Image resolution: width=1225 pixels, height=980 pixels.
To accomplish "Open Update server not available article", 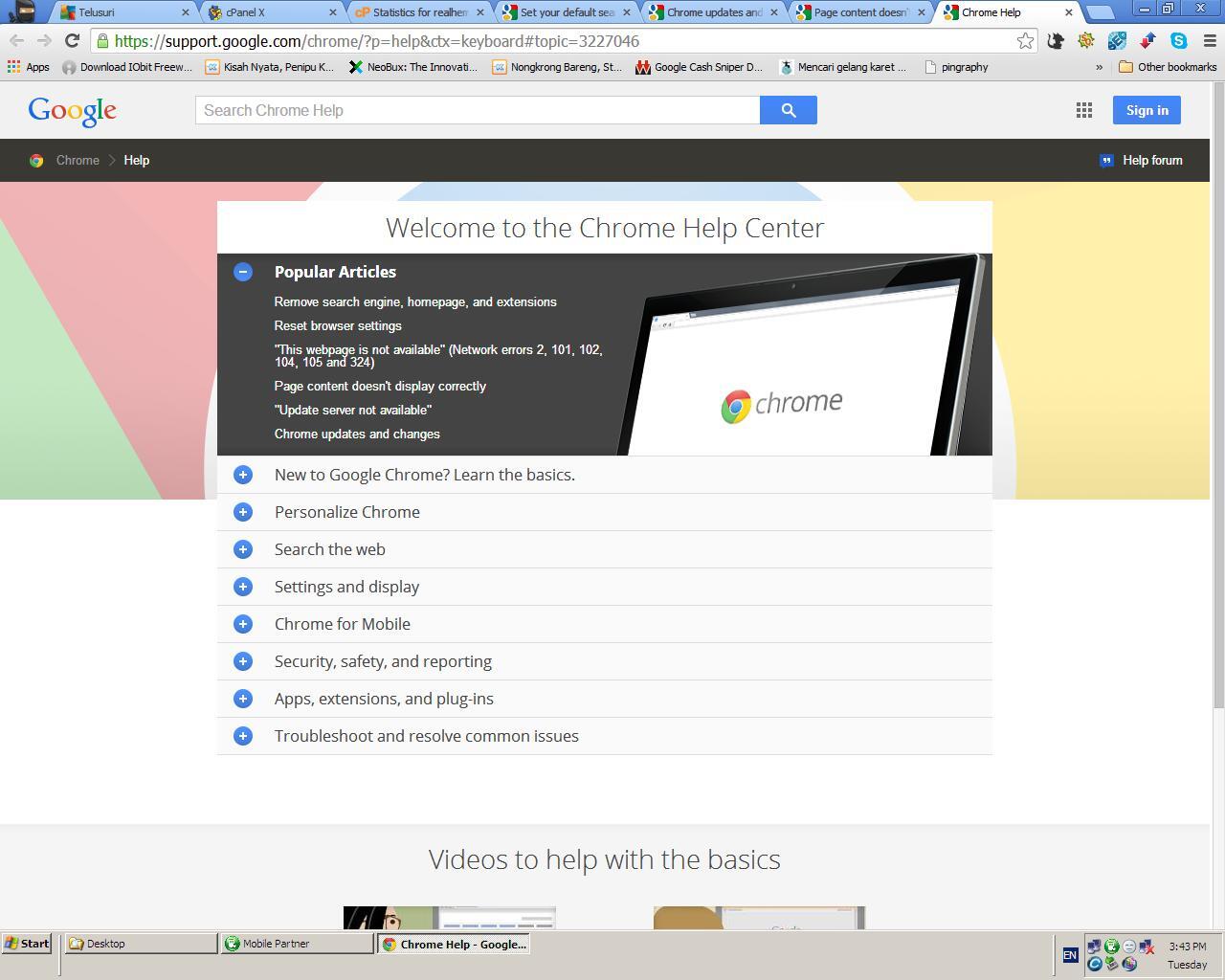I will pos(353,410).
